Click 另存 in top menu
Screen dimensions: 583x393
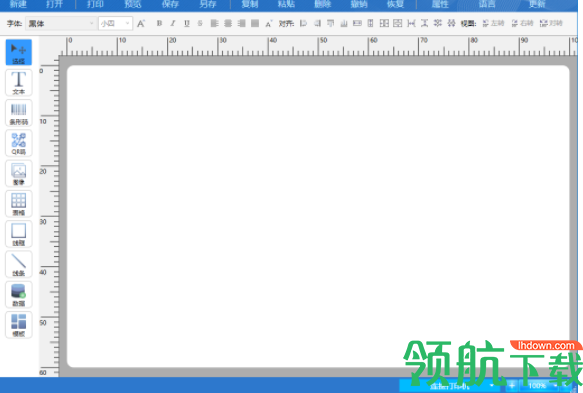[207, 4]
